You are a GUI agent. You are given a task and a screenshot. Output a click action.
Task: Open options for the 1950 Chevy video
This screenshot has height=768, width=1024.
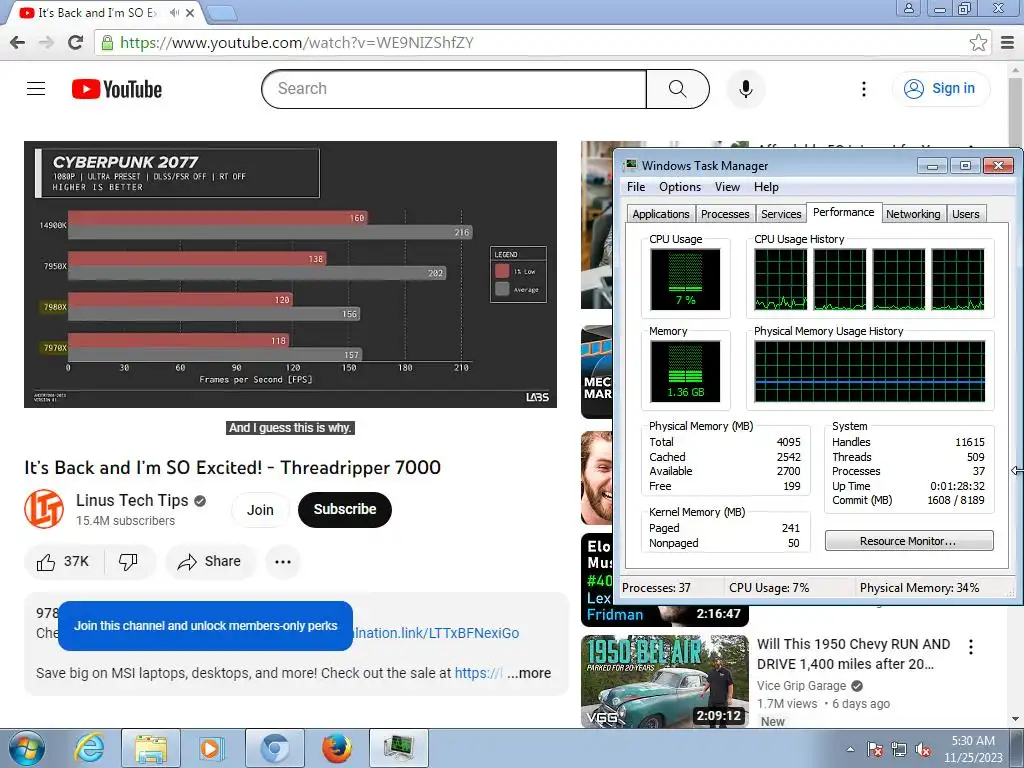(x=970, y=647)
